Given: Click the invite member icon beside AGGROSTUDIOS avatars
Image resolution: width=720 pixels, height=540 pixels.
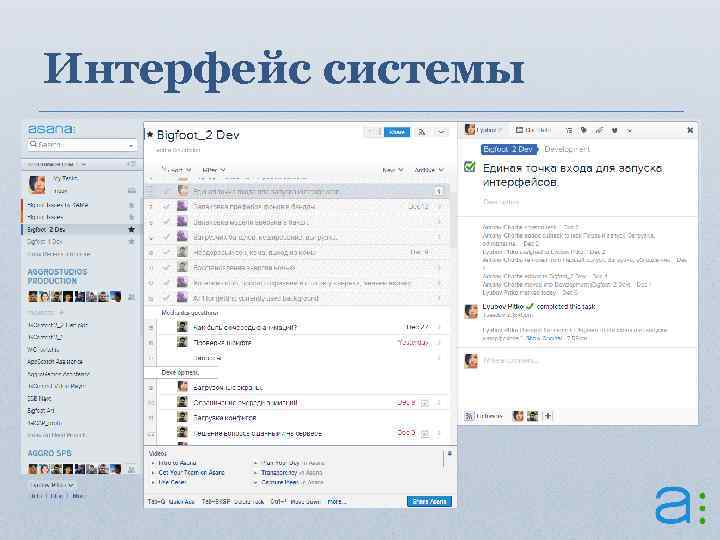Looking at the screenshot, I should pyautogui.click(x=131, y=298).
